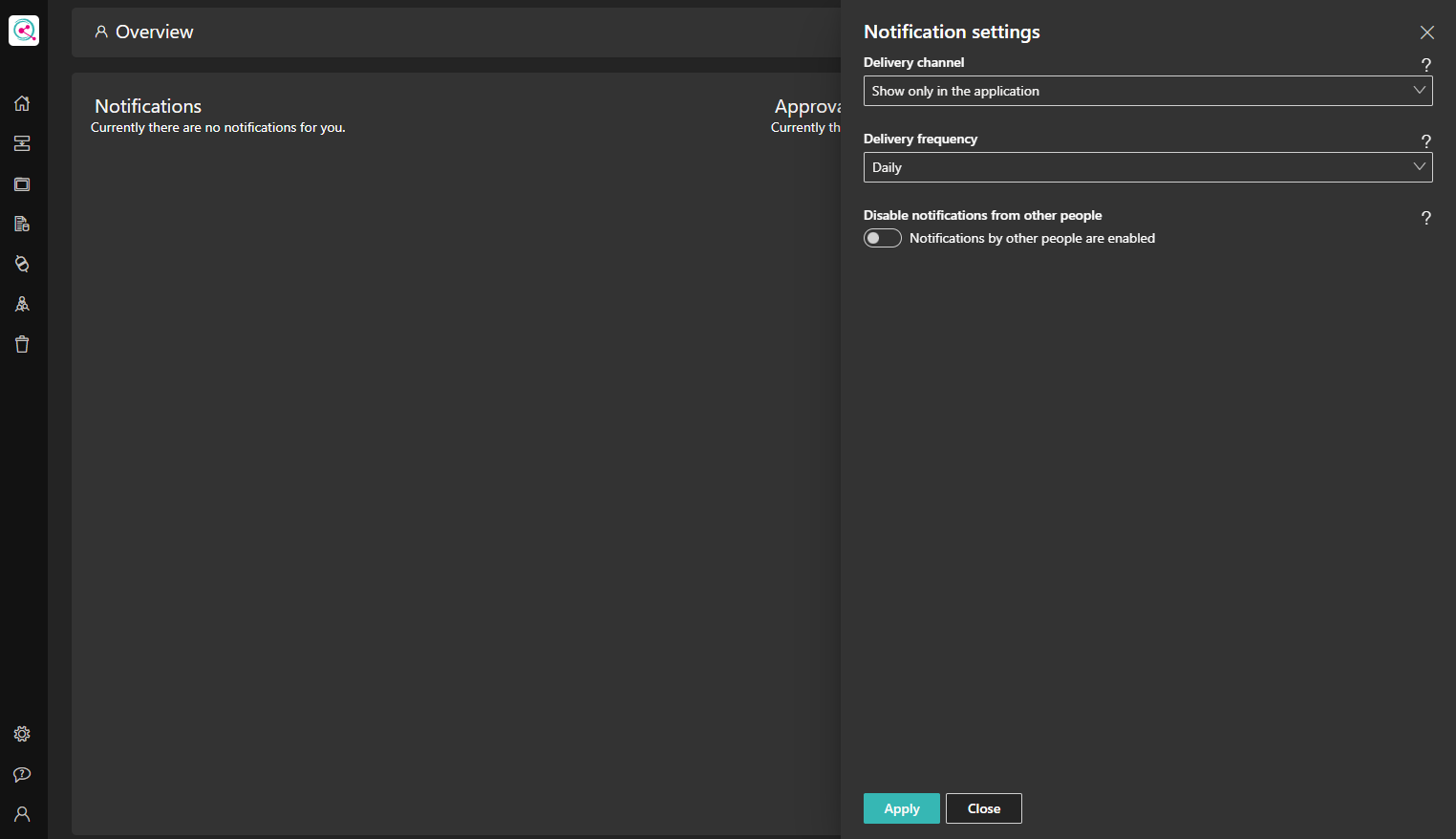1456x839 pixels.
Task: Open the link chain icon in sidebar
Action: pyautogui.click(x=22, y=264)
